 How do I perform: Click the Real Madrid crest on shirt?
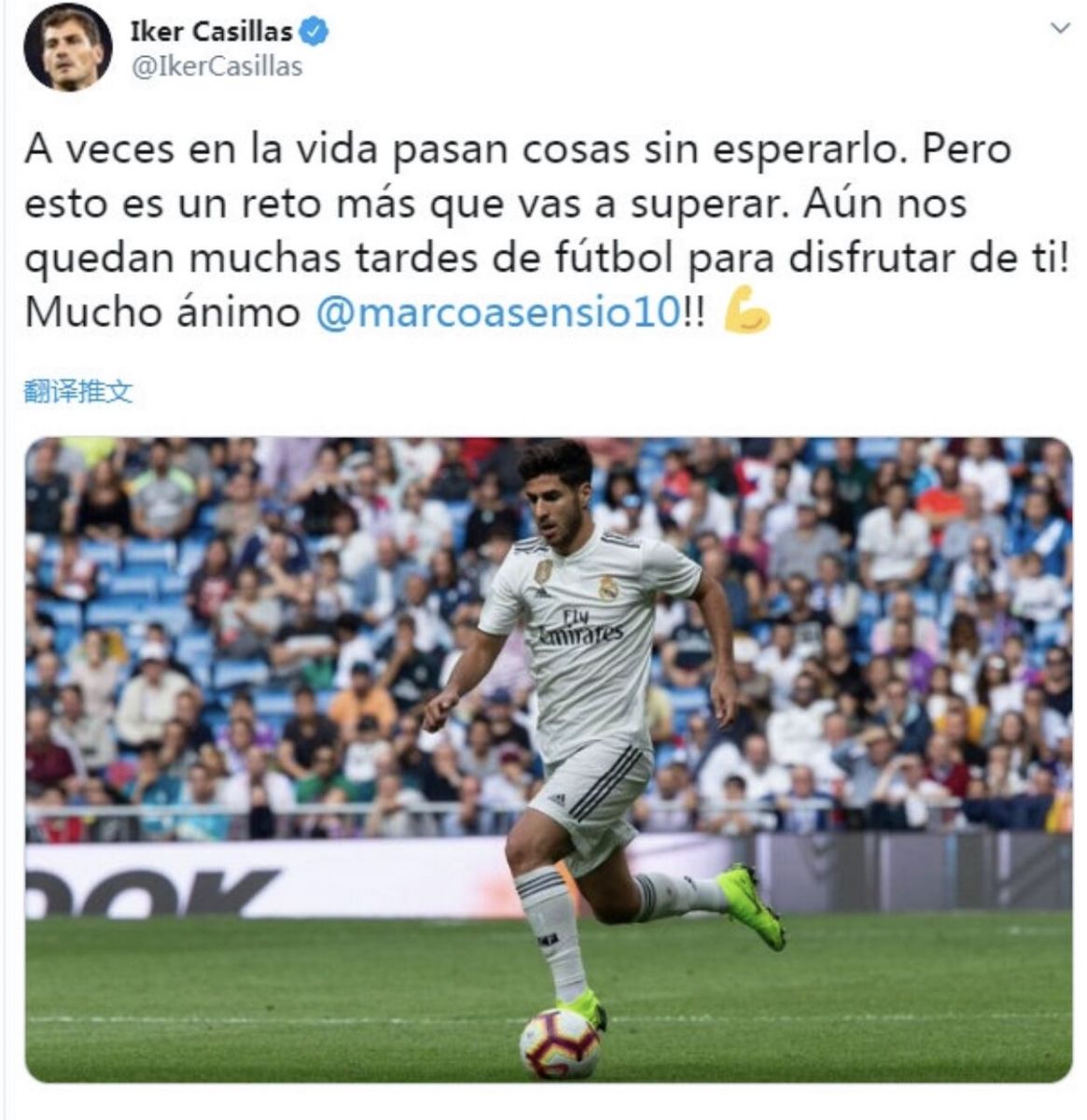pos(609,587)
